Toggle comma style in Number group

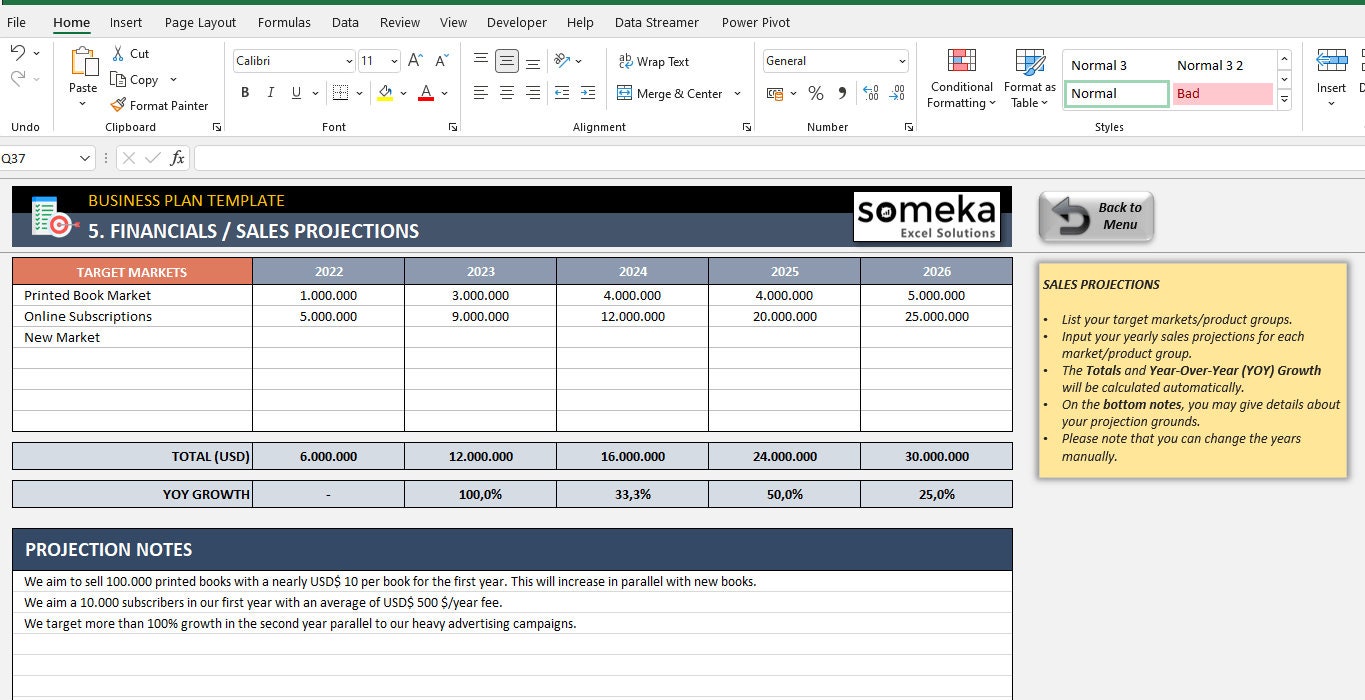point(841,93)
